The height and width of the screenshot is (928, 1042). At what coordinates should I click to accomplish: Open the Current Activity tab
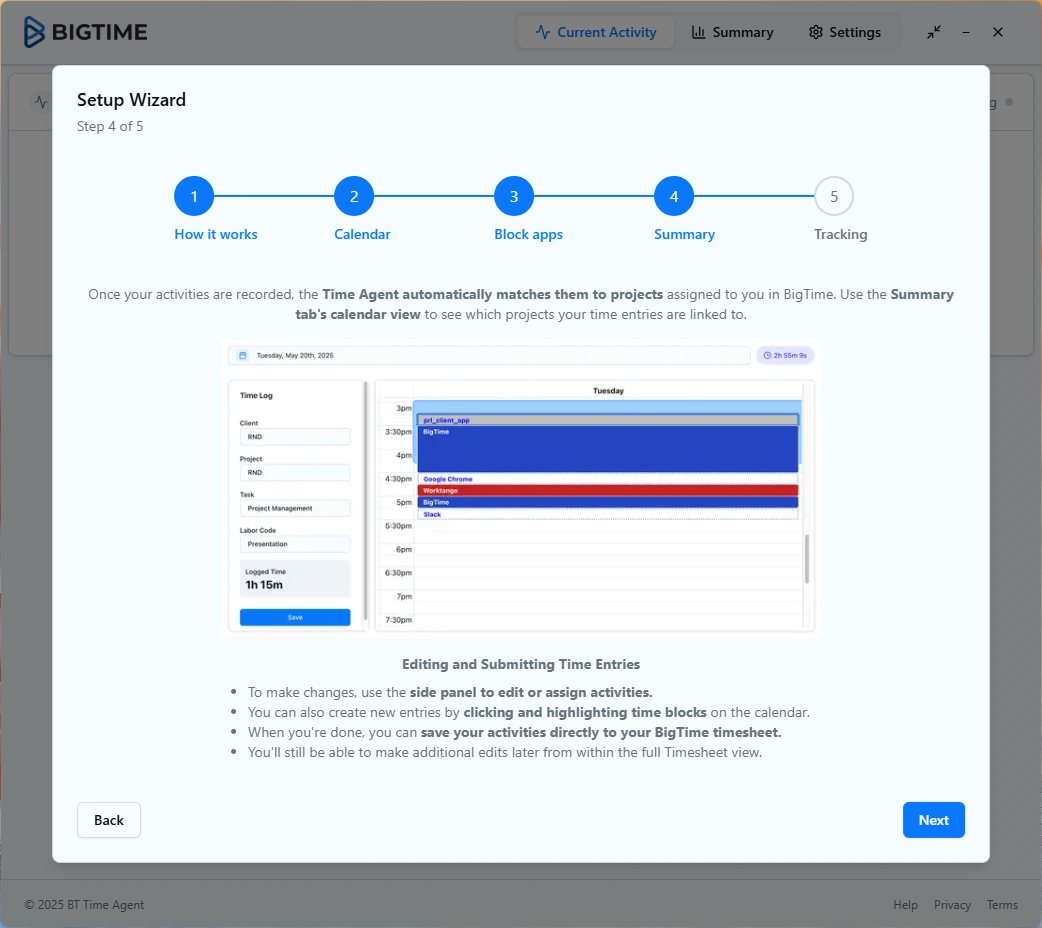point(595,32)
